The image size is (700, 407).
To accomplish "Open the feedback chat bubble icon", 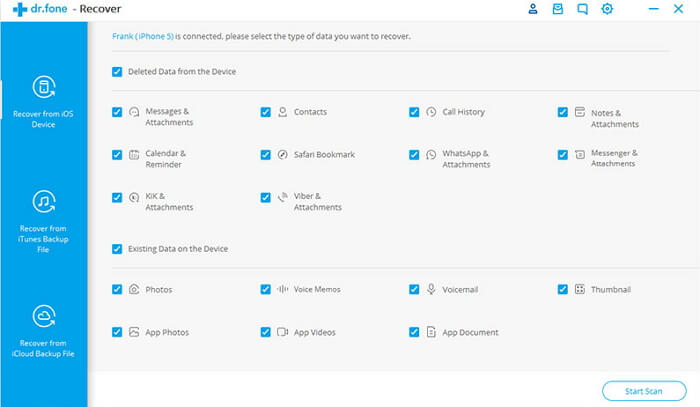I will (x=582, y=8).
